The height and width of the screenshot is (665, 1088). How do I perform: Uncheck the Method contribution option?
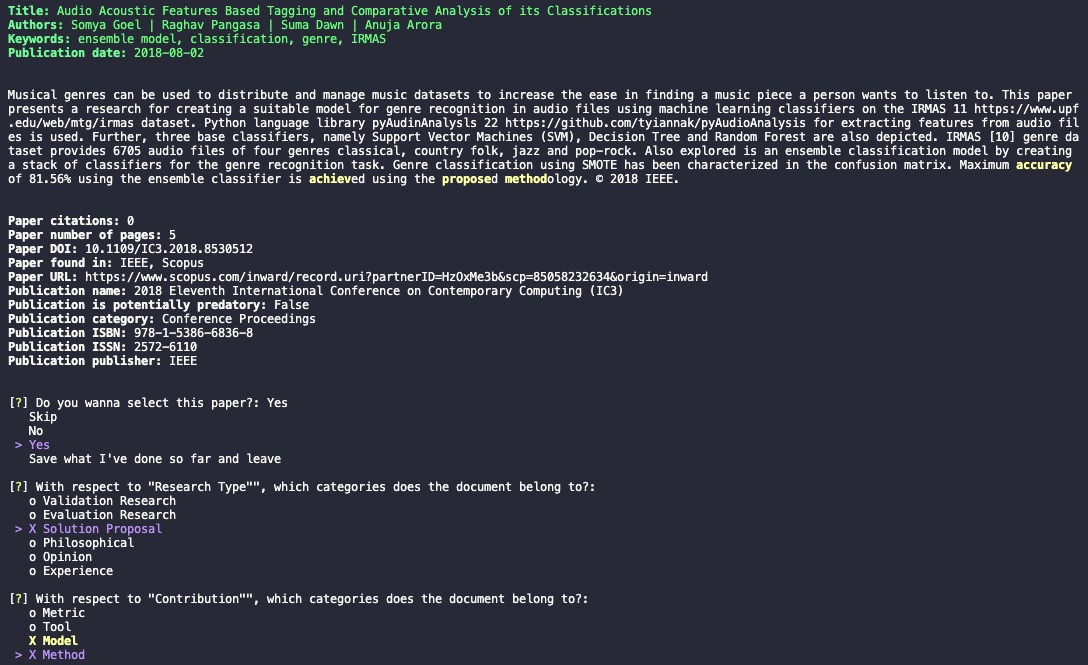56,654
